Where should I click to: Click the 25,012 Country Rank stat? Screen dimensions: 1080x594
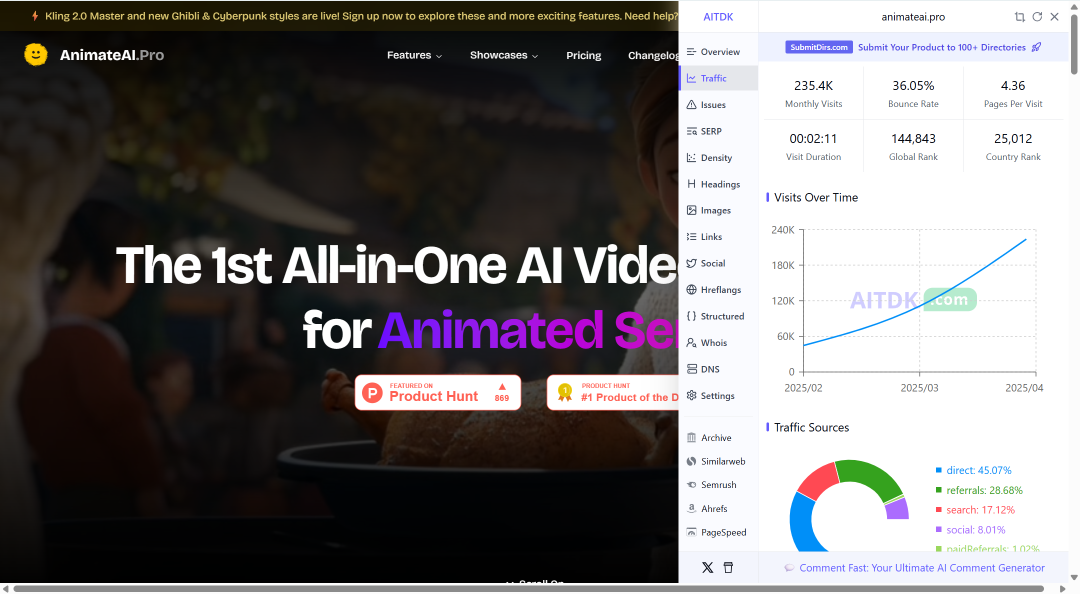[x=1012, y=147]
